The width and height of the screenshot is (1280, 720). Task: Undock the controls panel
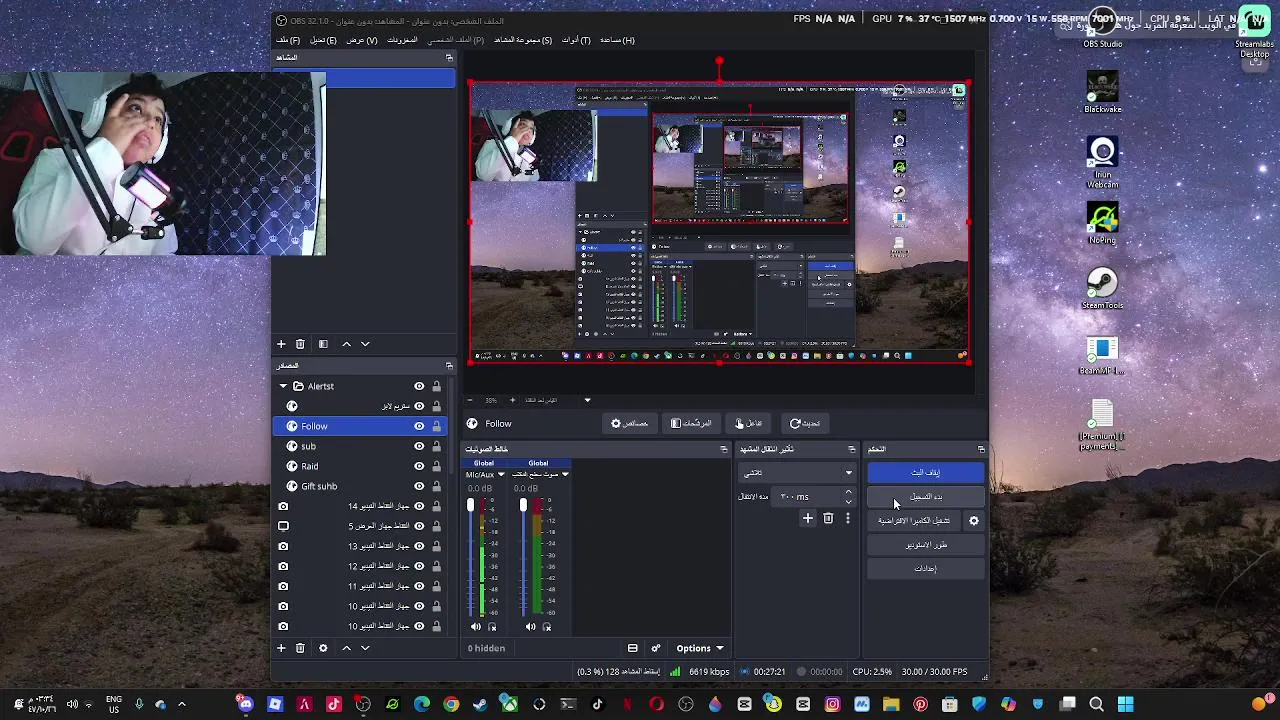tap(981, 449)
